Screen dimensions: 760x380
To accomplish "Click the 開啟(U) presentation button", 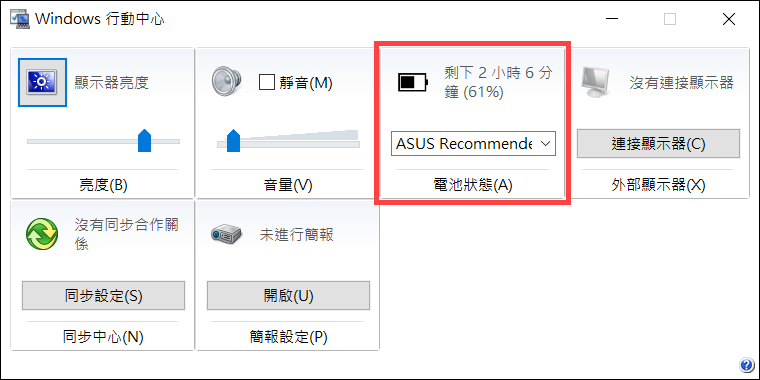I will point(288,296).
